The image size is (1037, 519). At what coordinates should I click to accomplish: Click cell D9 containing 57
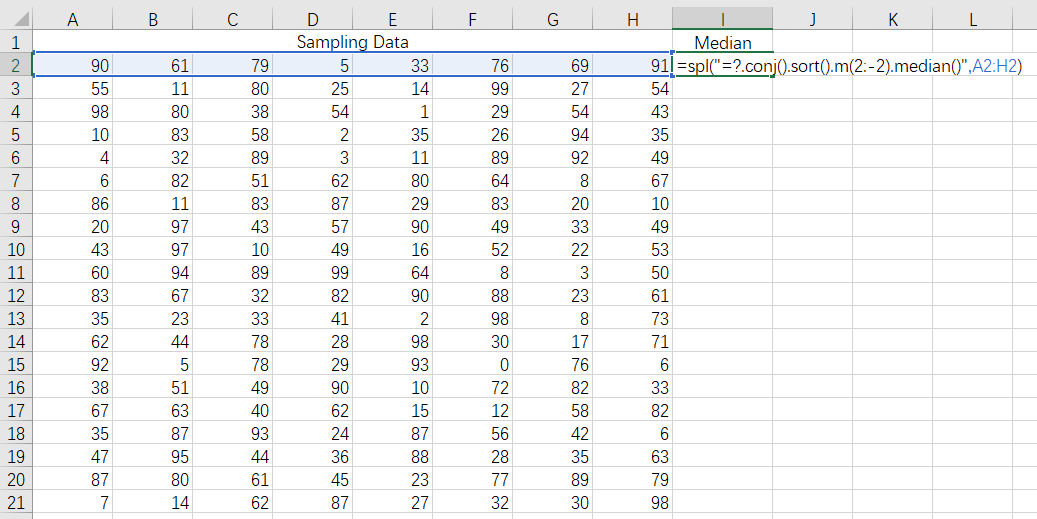(312, 226)
